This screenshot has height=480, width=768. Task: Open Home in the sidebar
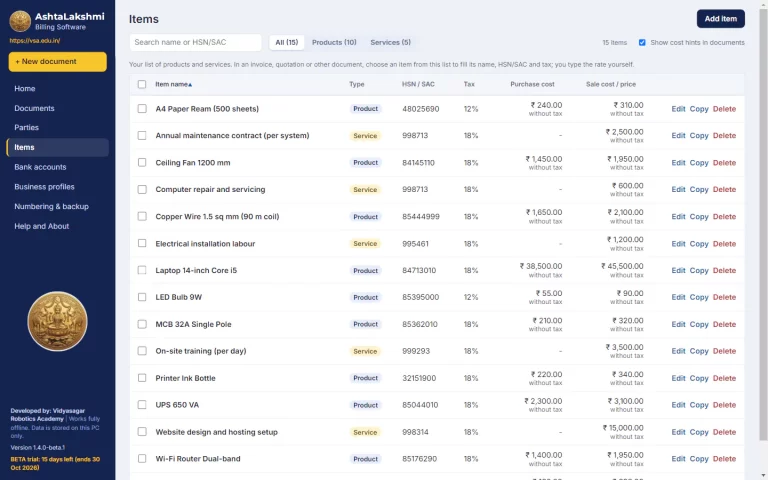click(58, 89)
